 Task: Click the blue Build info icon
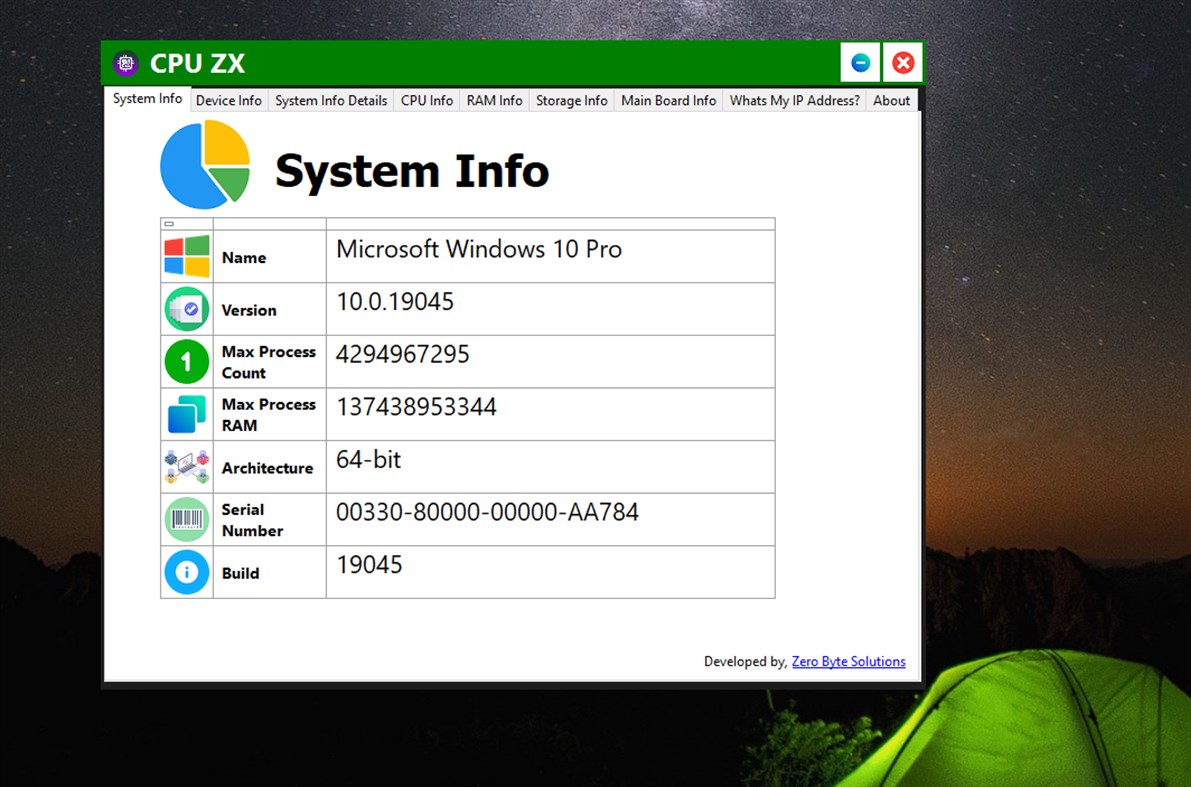187,572
